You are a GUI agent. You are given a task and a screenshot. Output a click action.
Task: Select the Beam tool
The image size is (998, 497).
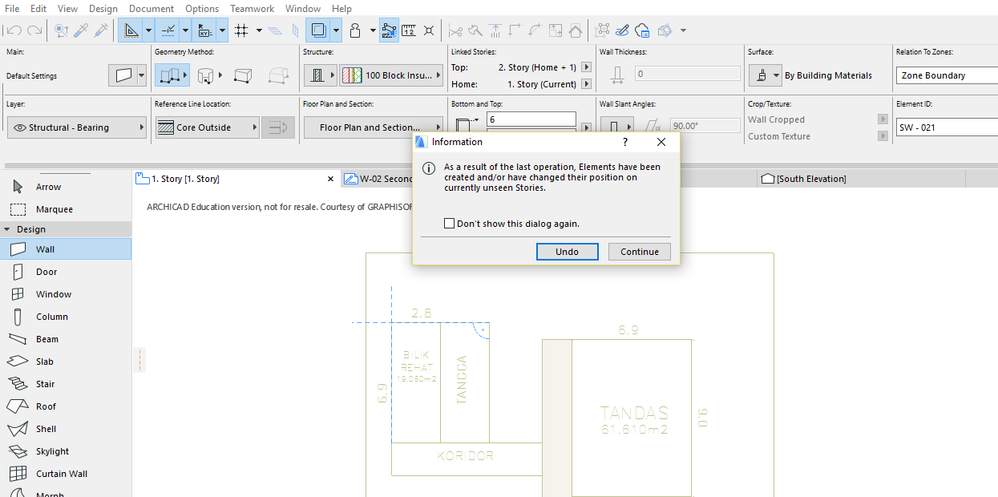[66, 339]
